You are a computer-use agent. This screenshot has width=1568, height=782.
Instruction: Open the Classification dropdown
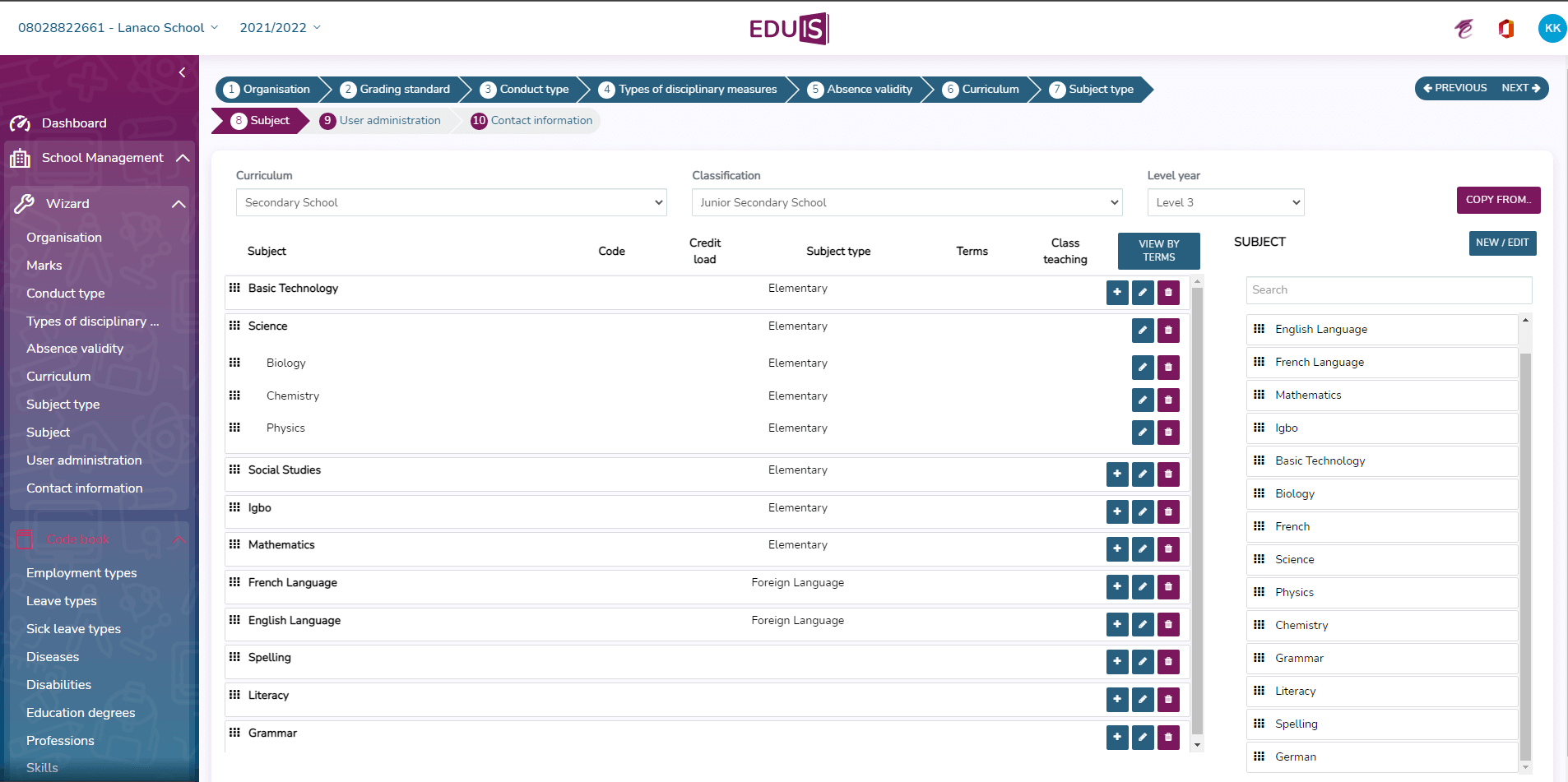[907, 202]
